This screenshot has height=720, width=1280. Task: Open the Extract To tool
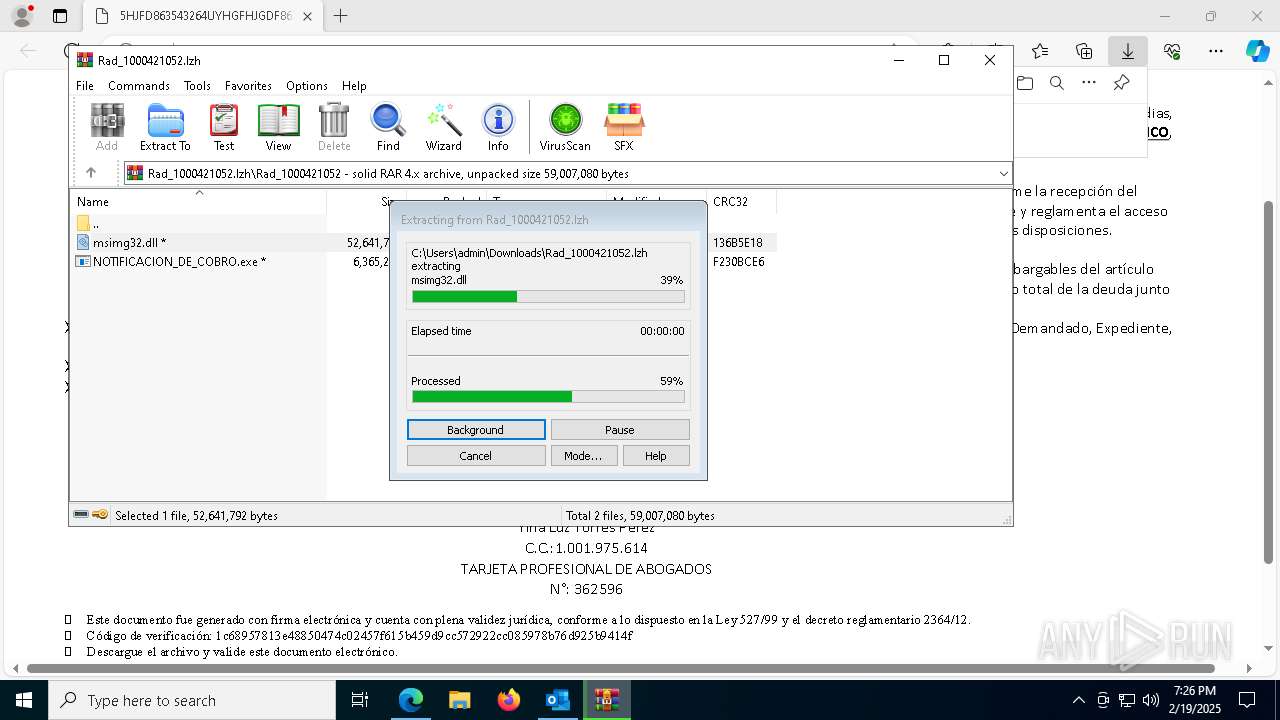point(165,127)
